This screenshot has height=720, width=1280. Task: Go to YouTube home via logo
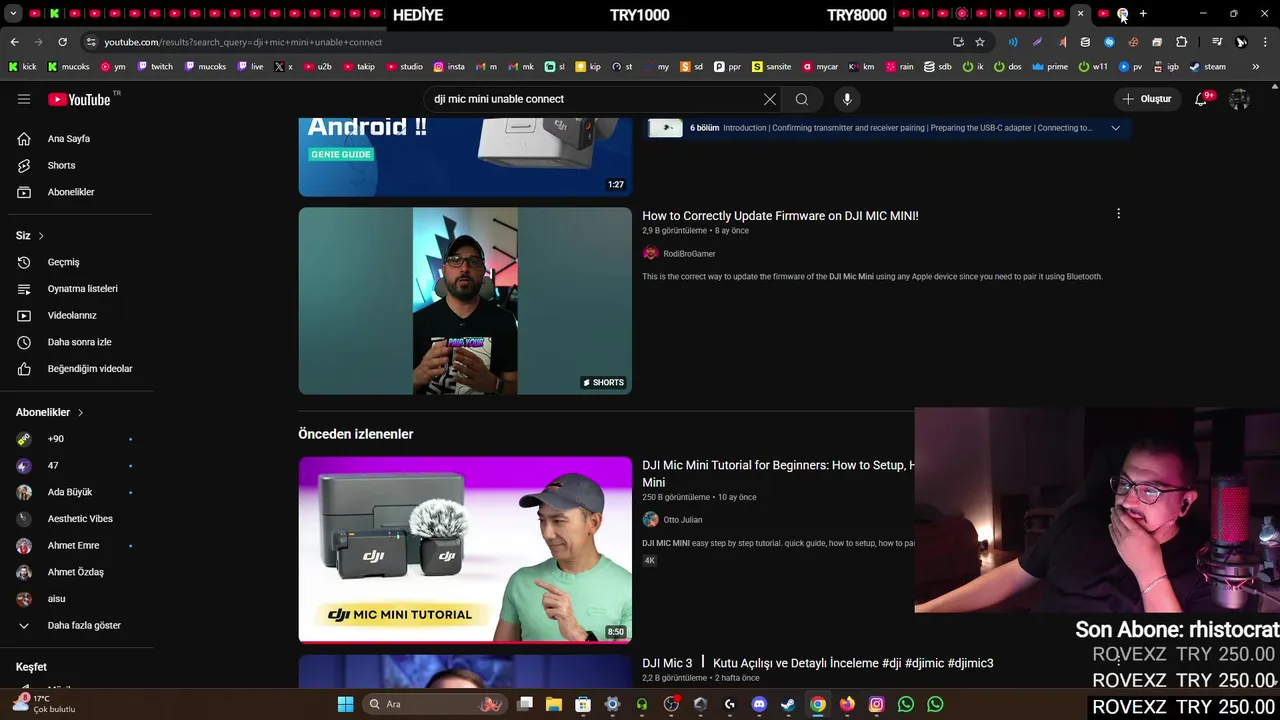click(79, 99)
